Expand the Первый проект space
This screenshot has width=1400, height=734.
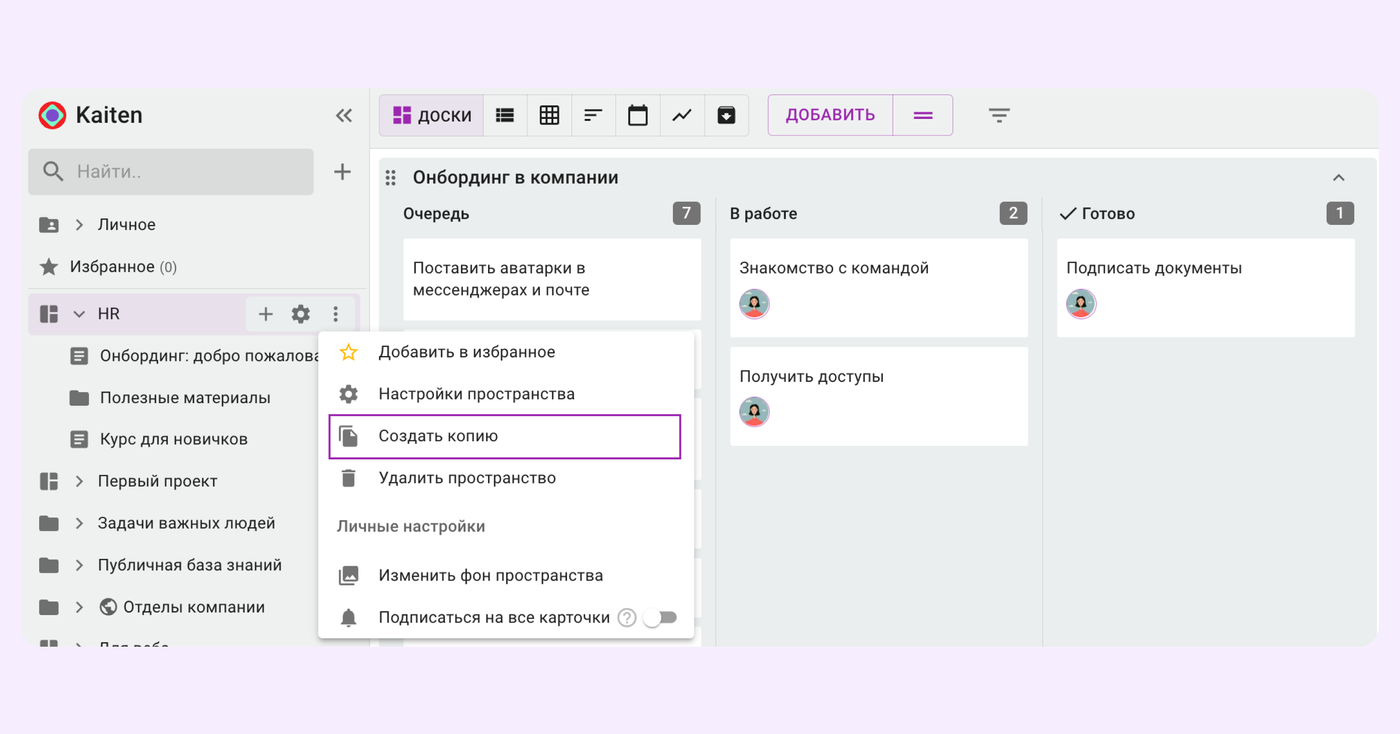(x=79, y=481)
